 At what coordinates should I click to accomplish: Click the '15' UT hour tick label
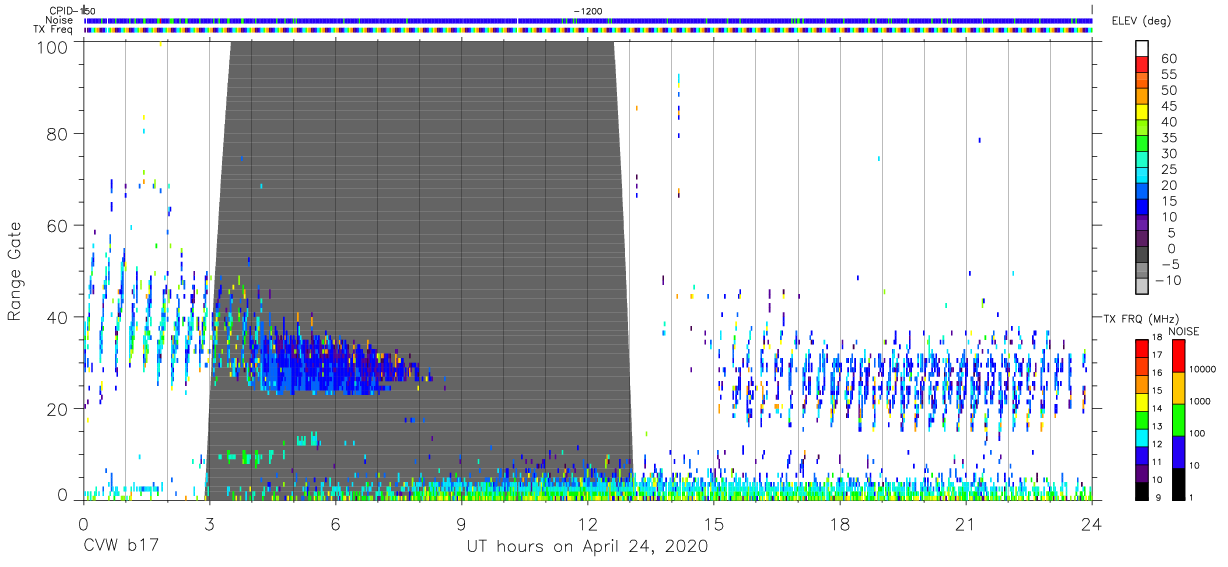pyautogui.click(x=713, y=523)
